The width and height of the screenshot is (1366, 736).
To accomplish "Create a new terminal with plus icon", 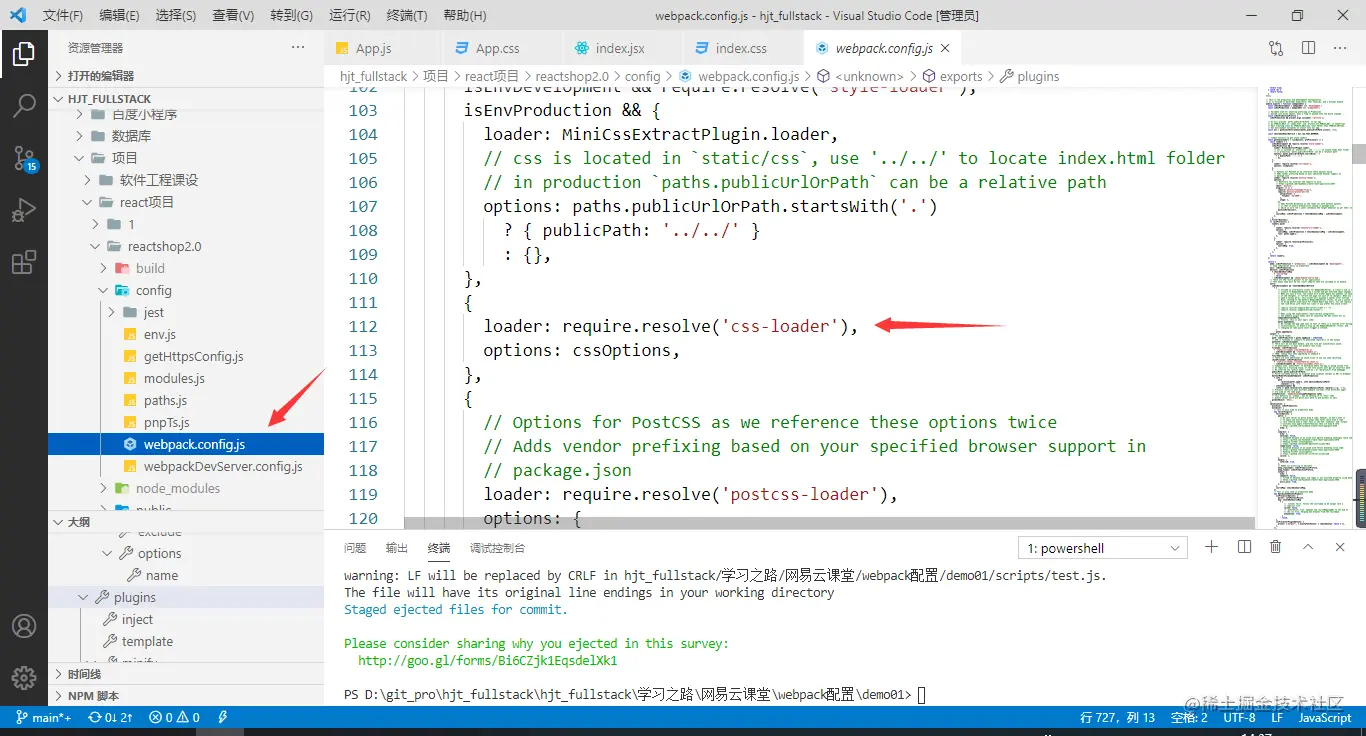I will (1211, 547).
